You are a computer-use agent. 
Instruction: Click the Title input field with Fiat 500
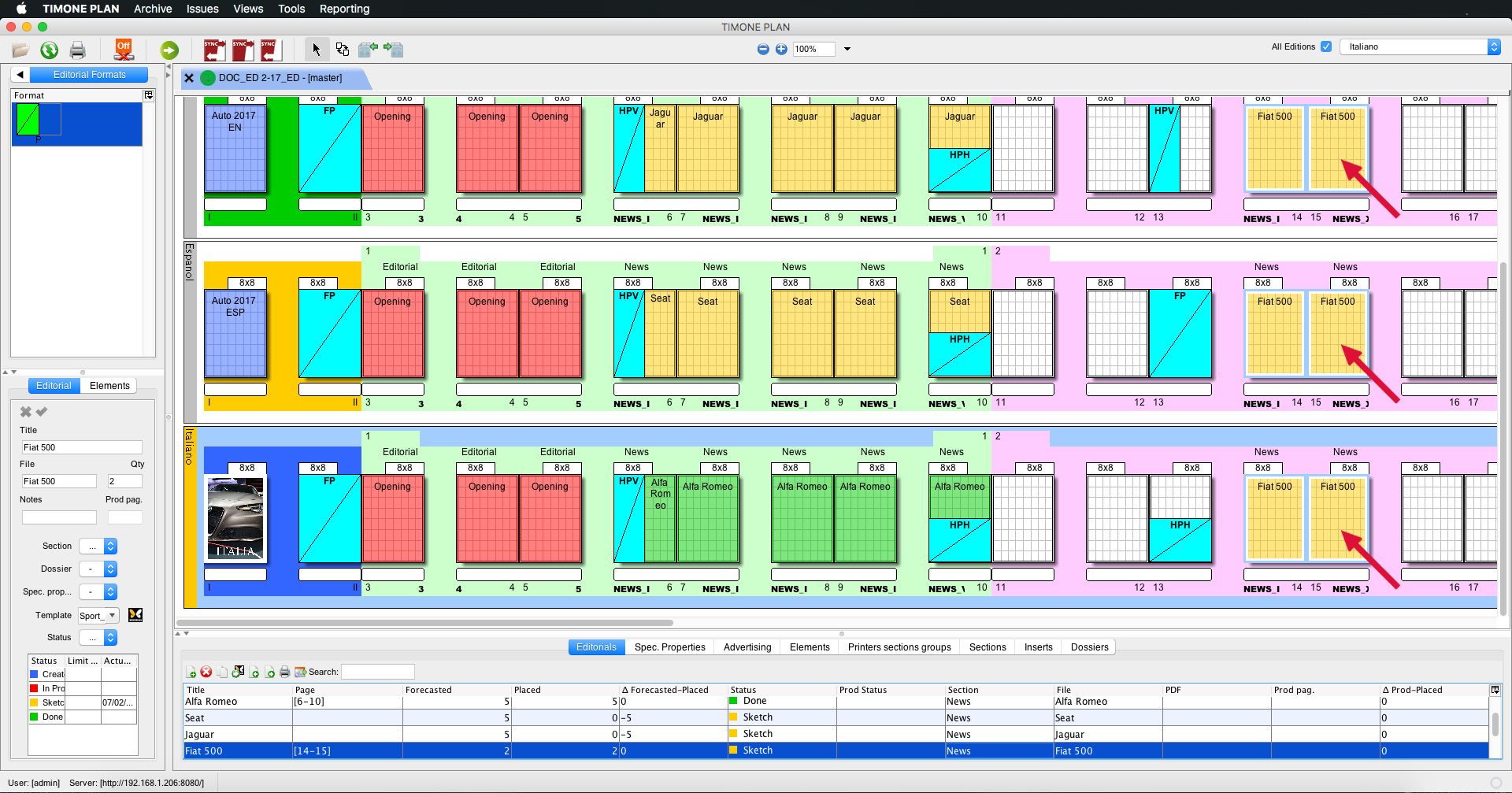(81, 447)
